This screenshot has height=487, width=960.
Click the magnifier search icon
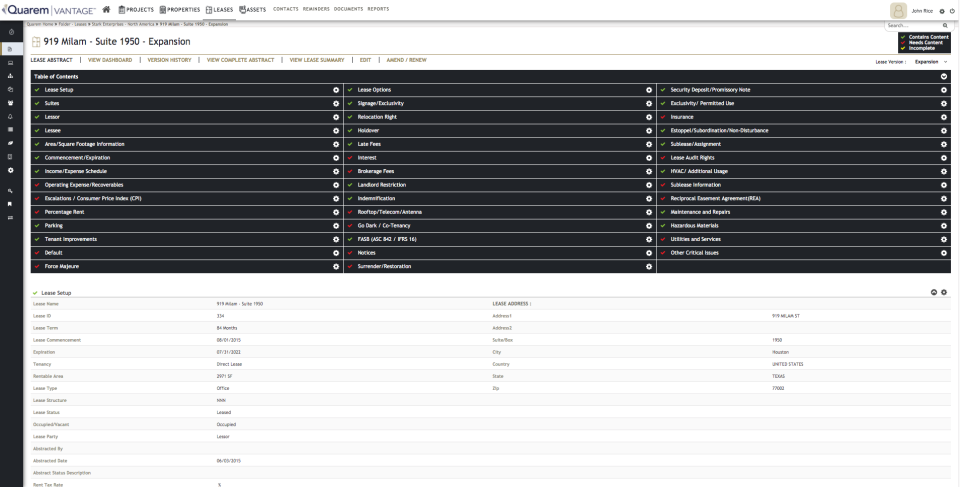(x=945, y=26)
